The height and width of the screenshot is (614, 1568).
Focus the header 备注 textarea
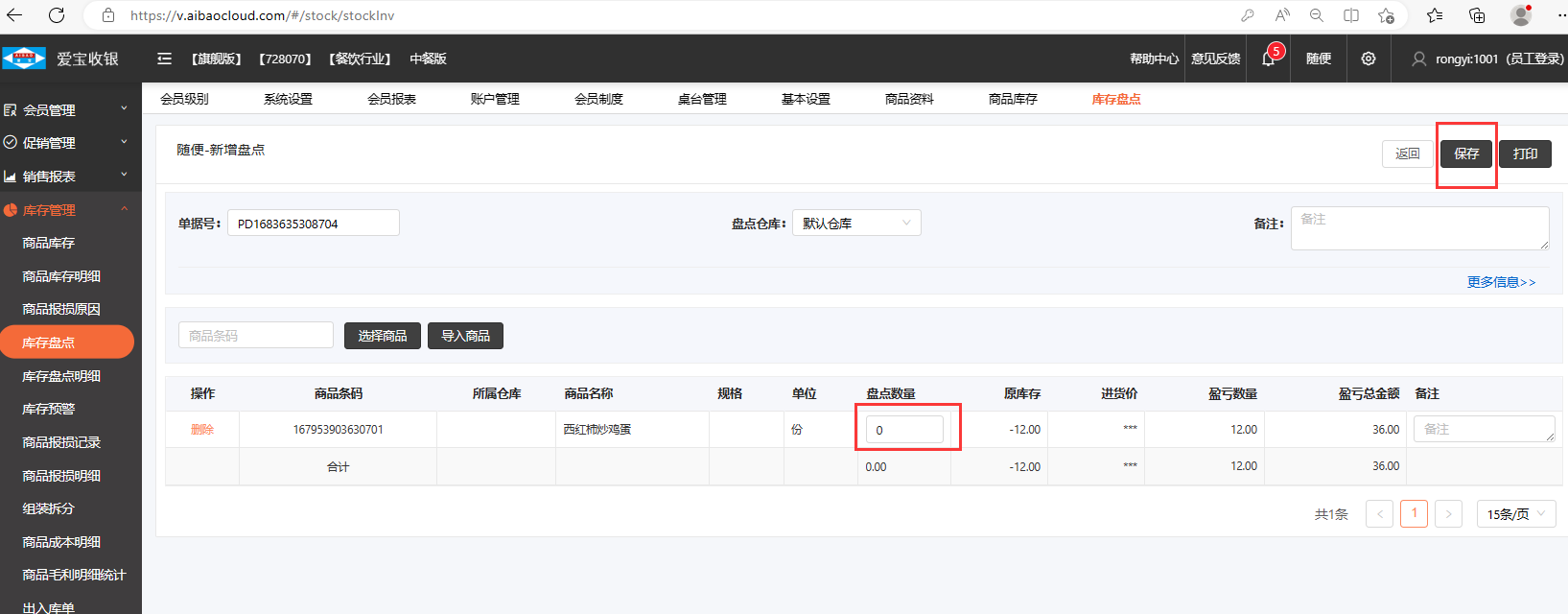click(x=1420, y=228)
